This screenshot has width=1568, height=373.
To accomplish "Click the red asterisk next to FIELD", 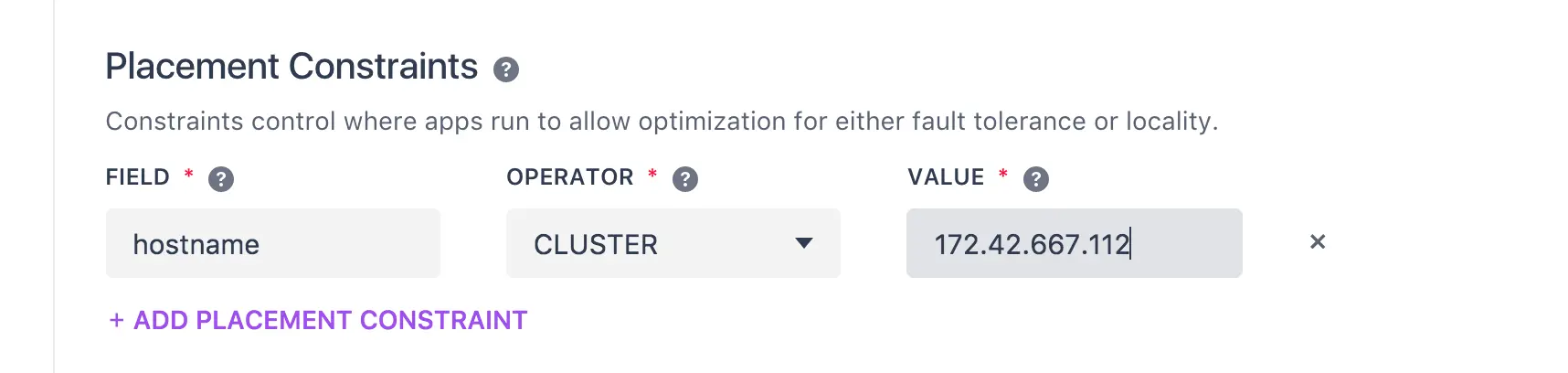I will tap(189, 173).
